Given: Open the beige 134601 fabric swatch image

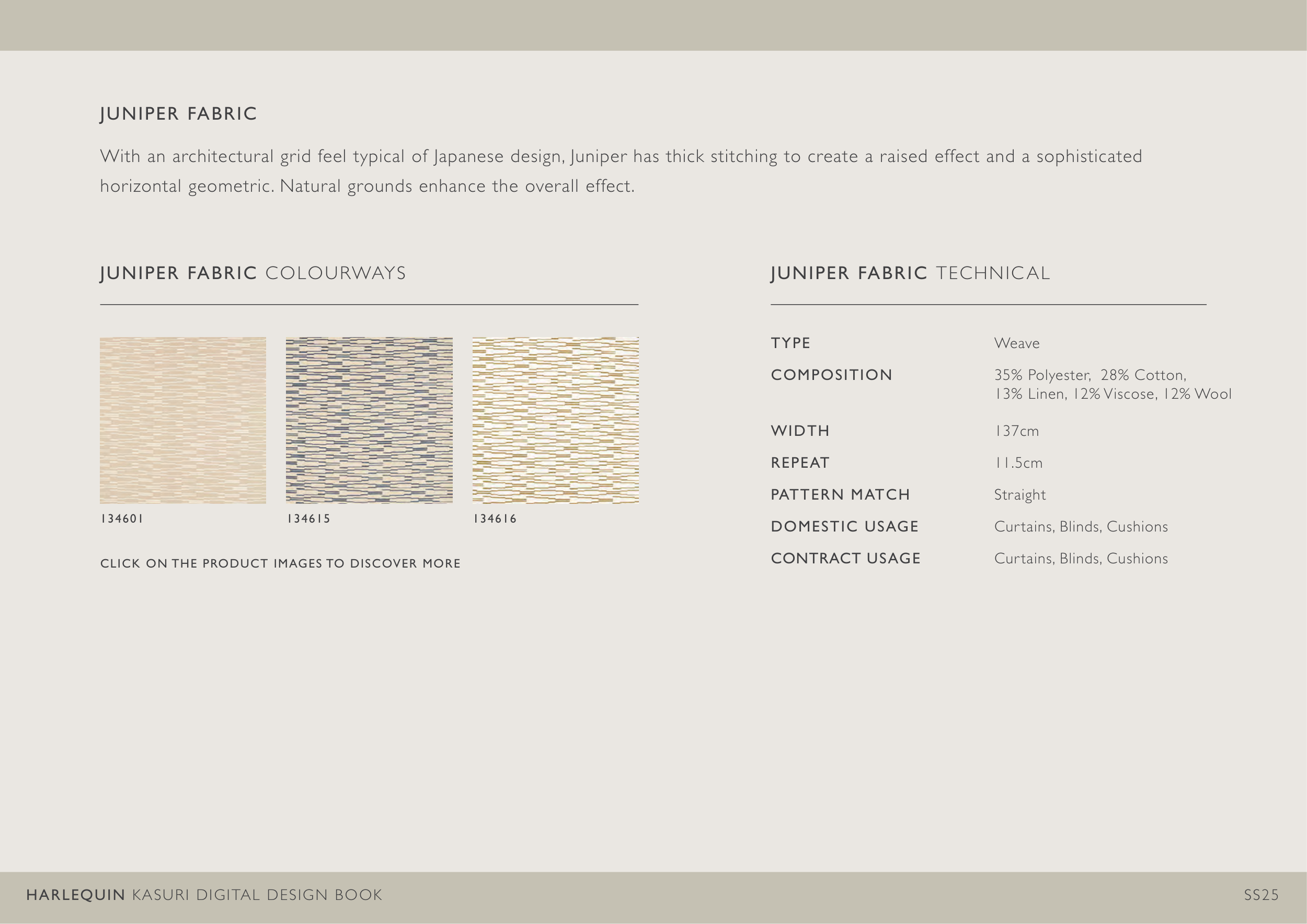Looking at the screenshot, I should click(x=183, y=420).
